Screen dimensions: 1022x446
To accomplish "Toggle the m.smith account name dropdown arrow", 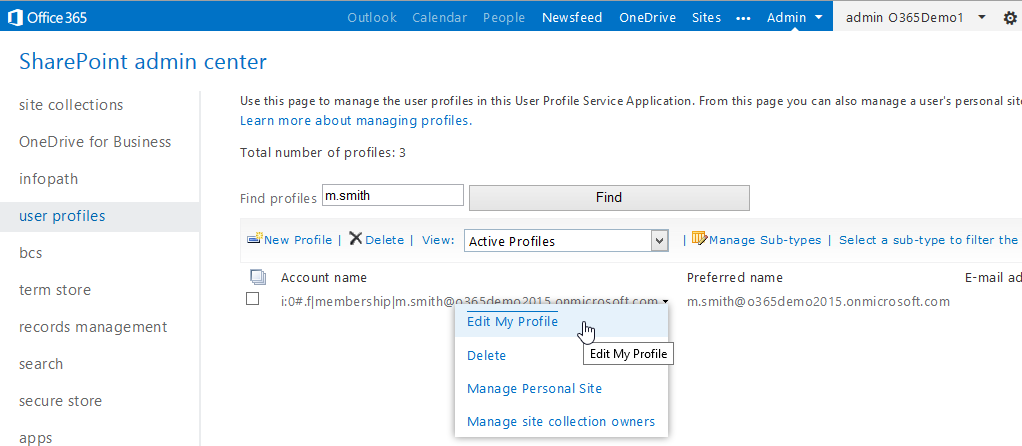I will (666, 302).
